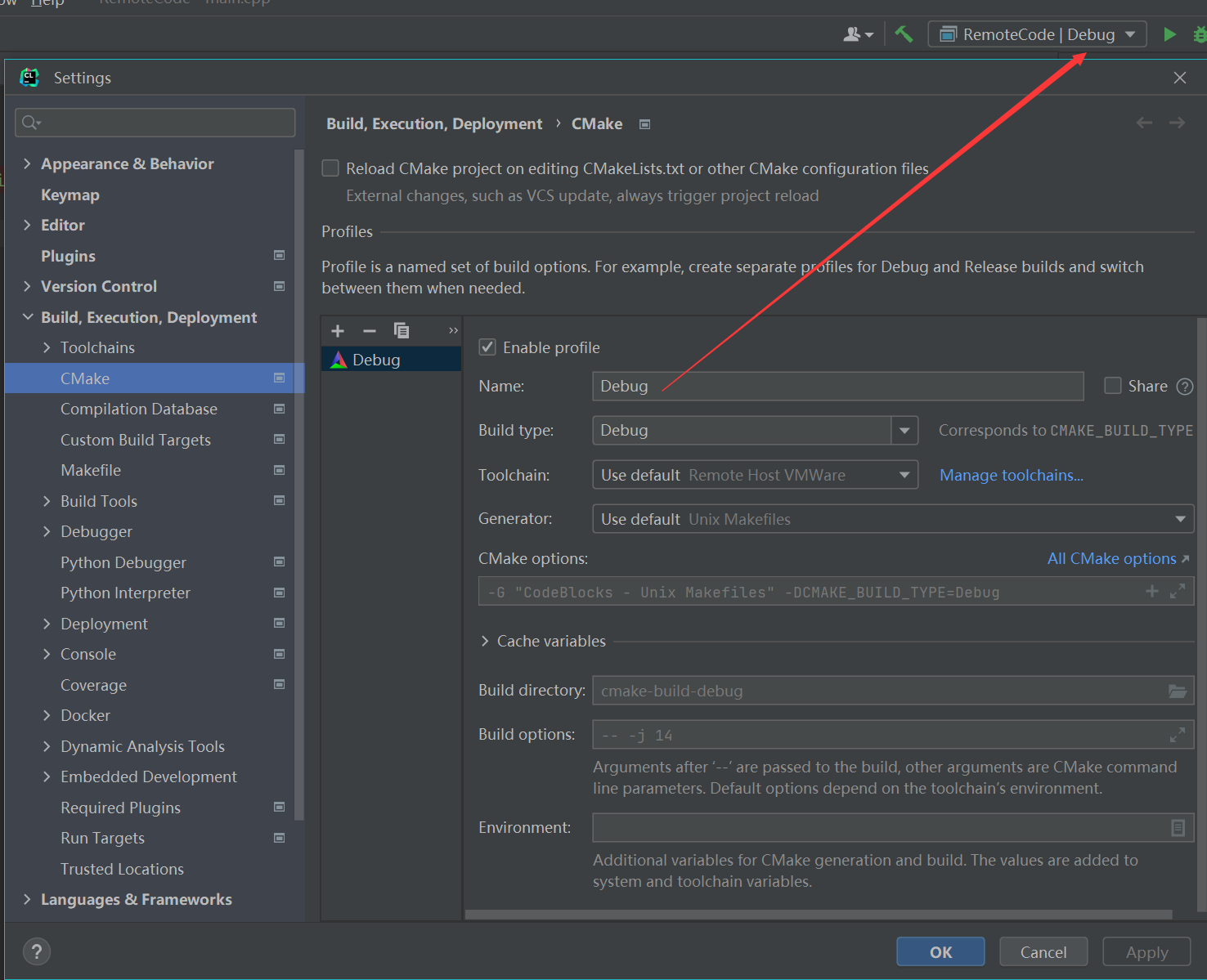
Task: Click project icon beside Python Interpreter
Action: click(x=279, y=593)
